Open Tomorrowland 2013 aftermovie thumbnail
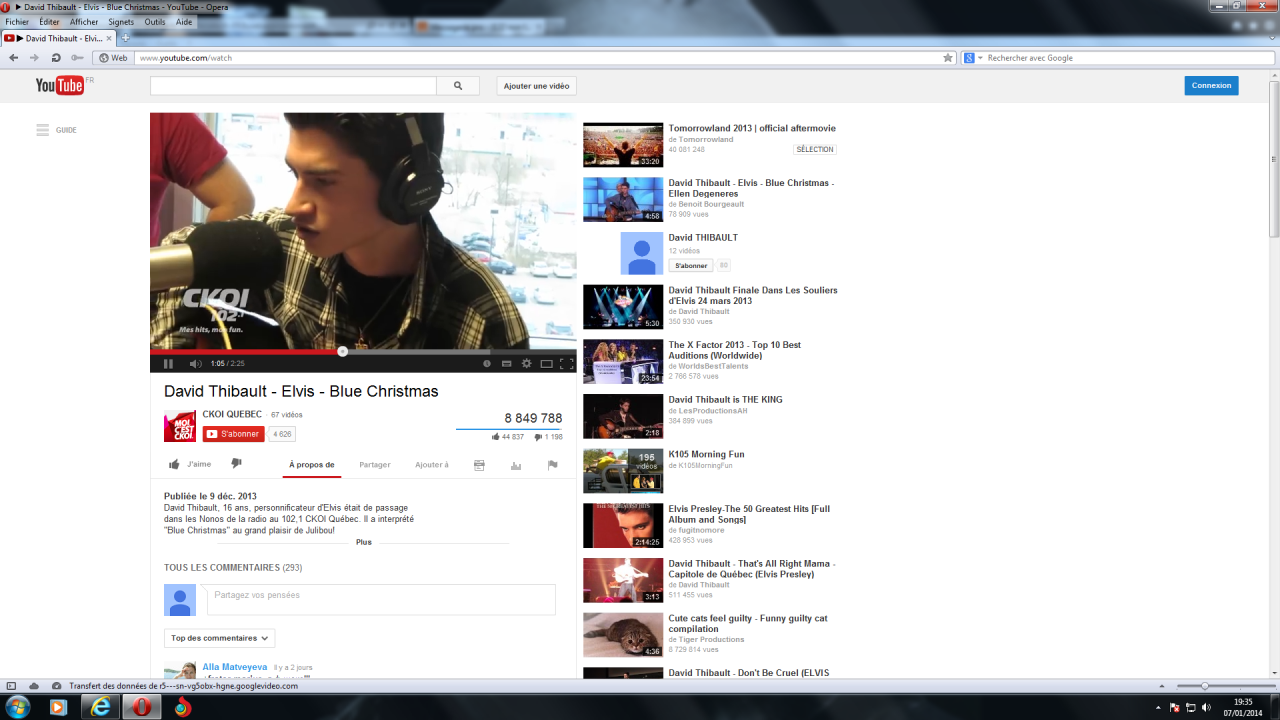The height and width of the screenshot is (720, 1280). point(623,145)
